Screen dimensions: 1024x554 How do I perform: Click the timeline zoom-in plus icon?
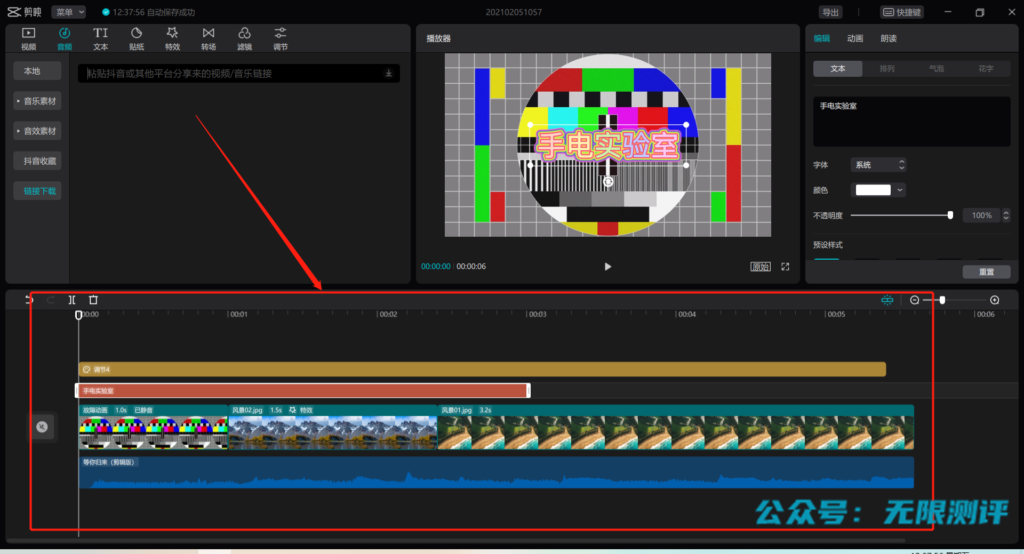(x=994, y=300)
